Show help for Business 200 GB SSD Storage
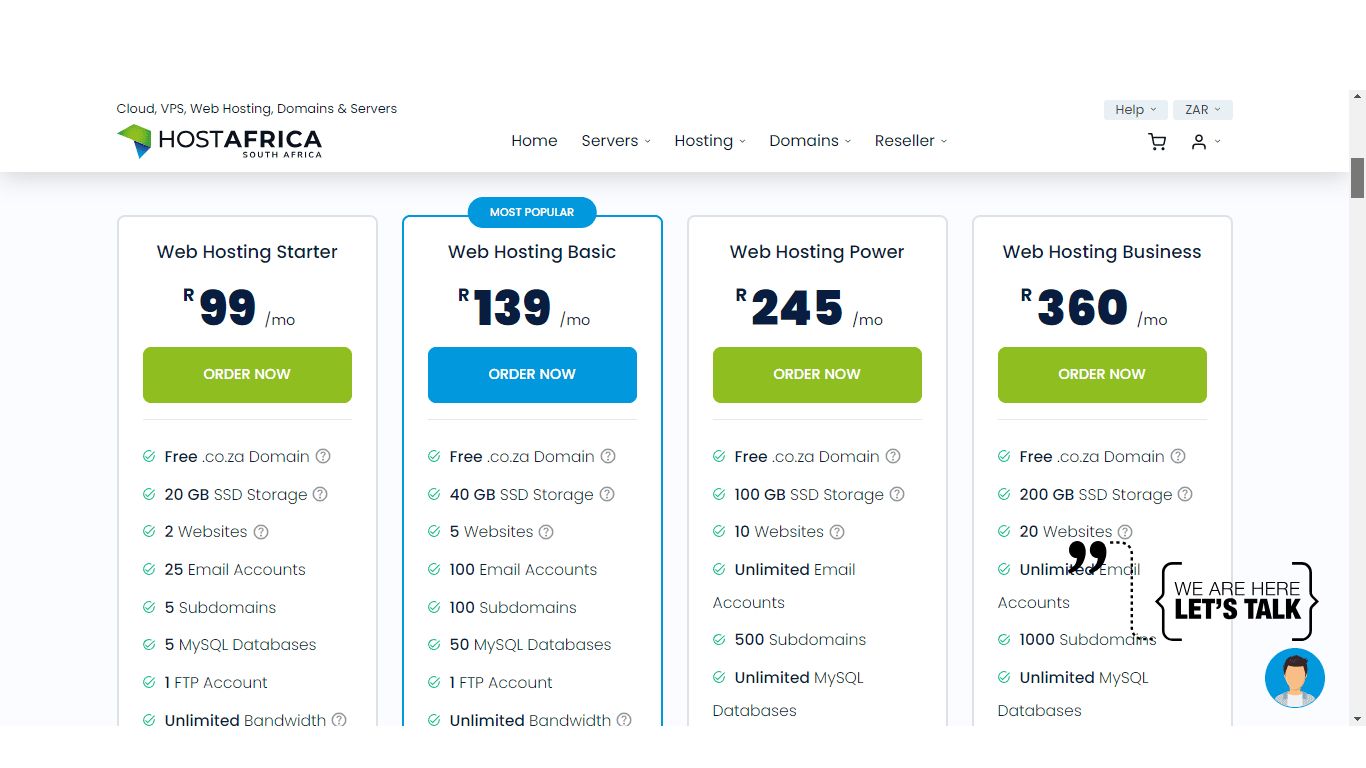This screenshot has height=768, width=1366. point(1185,494)
